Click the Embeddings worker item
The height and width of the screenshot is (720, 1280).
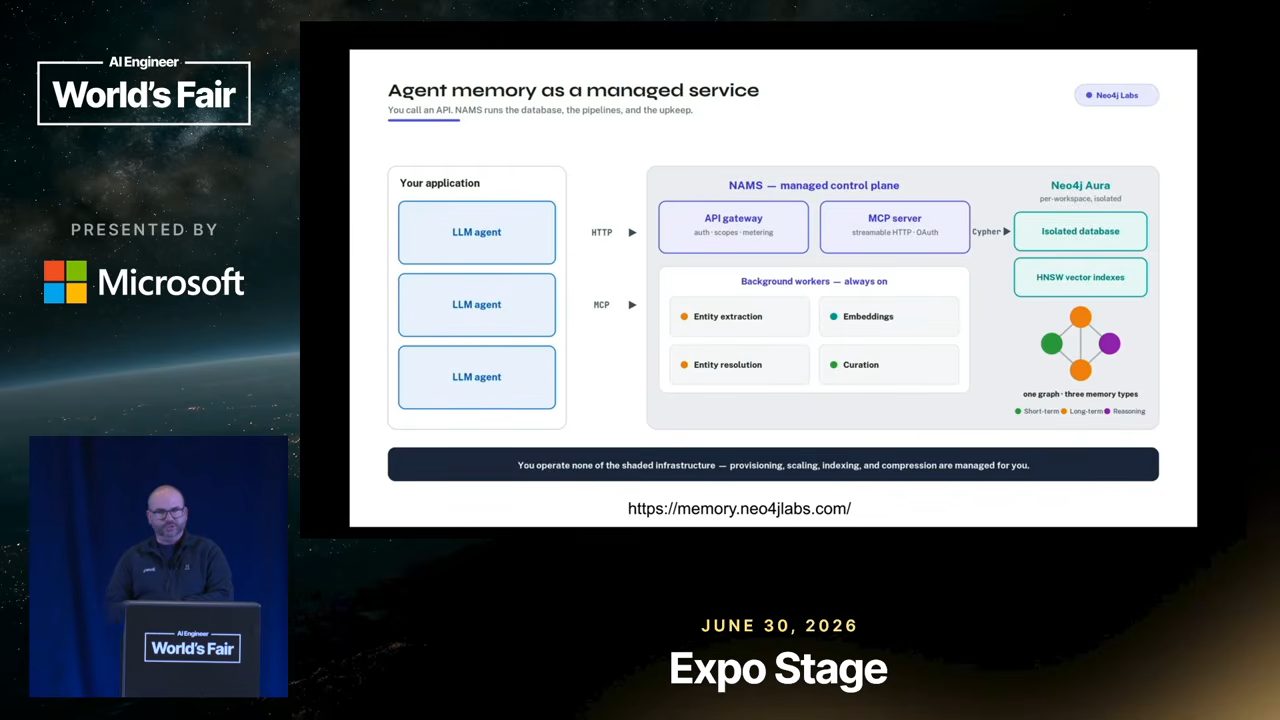point(889,317)
